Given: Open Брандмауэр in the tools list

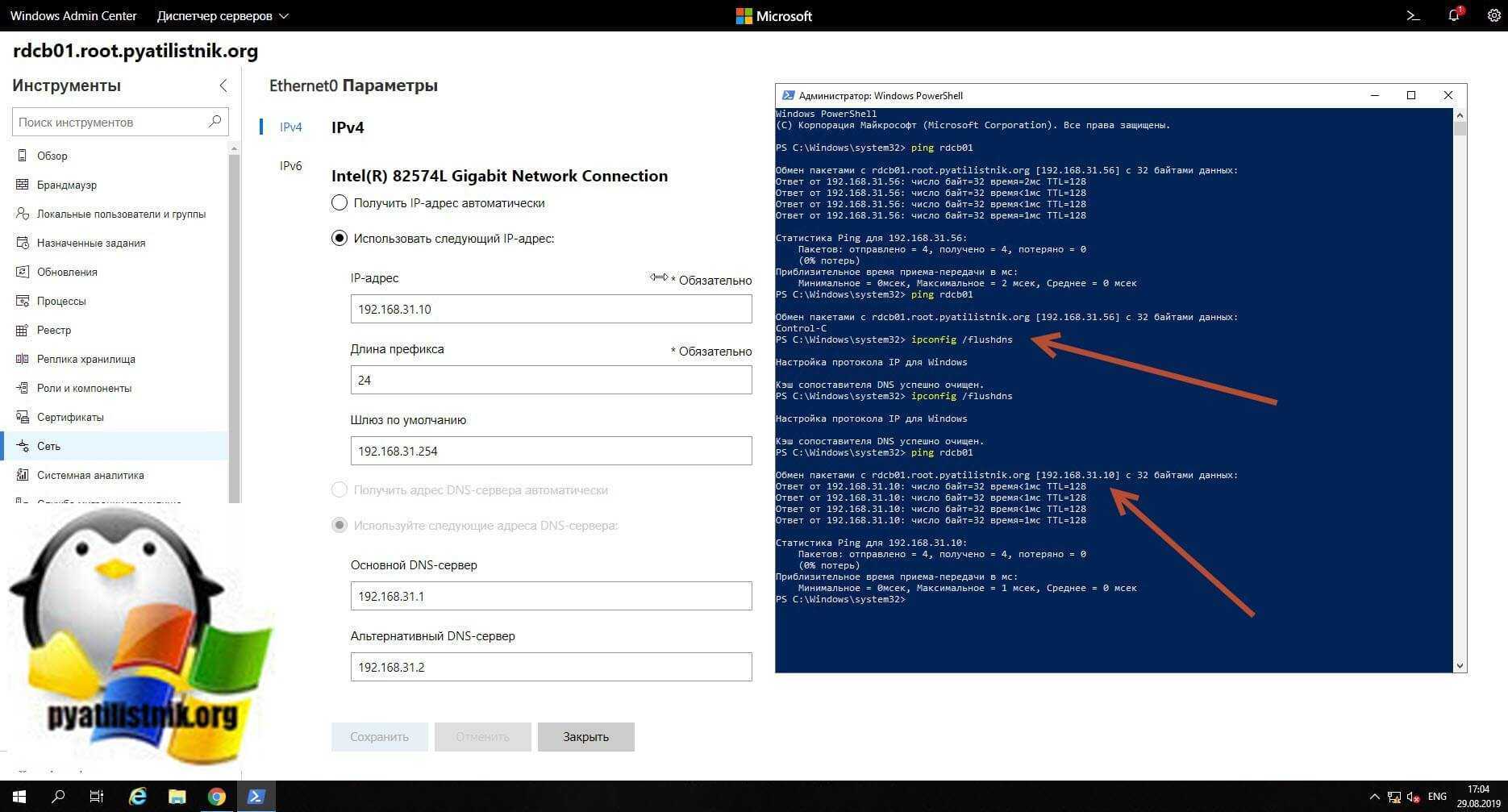Looking at the screenshot, I should pos(67,185).
